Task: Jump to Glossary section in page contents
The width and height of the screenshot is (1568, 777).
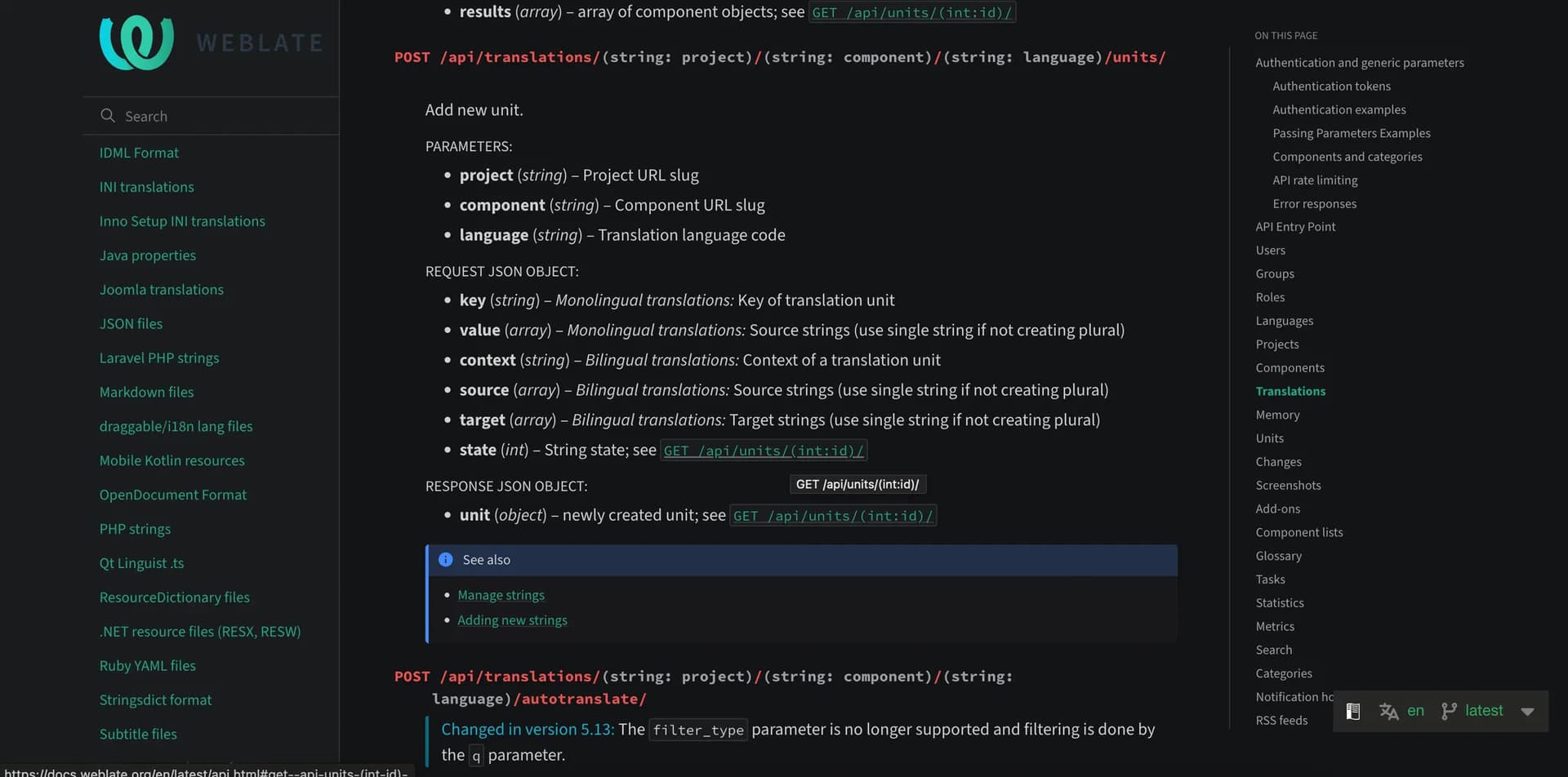Action: (x=1278, y=556)
